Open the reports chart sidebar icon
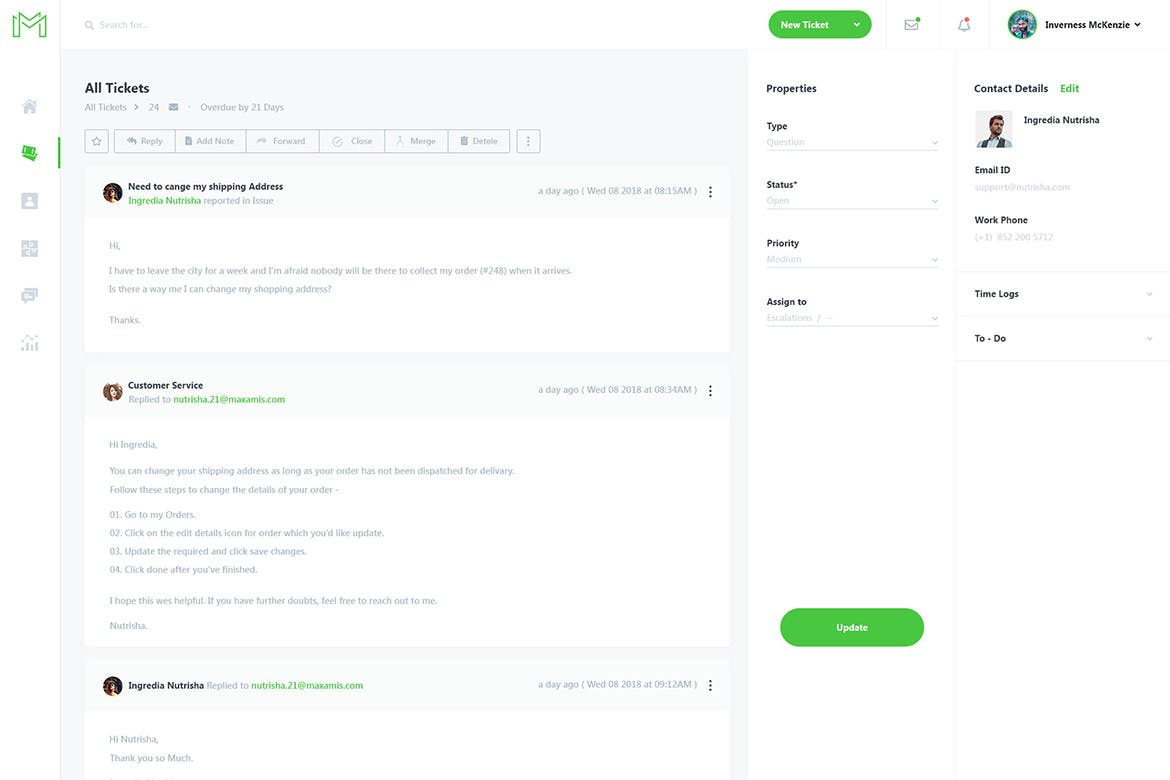 click(x=29, y=343)
